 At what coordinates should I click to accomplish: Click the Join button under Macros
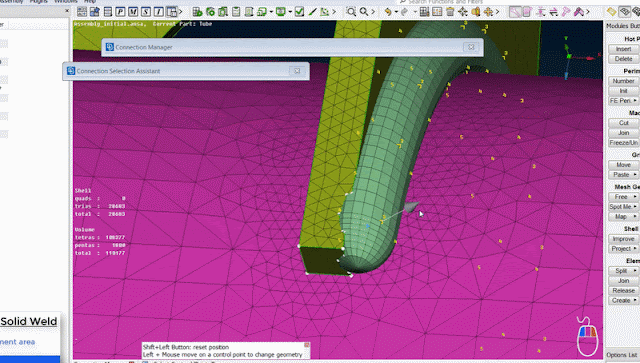pos(624,133)
